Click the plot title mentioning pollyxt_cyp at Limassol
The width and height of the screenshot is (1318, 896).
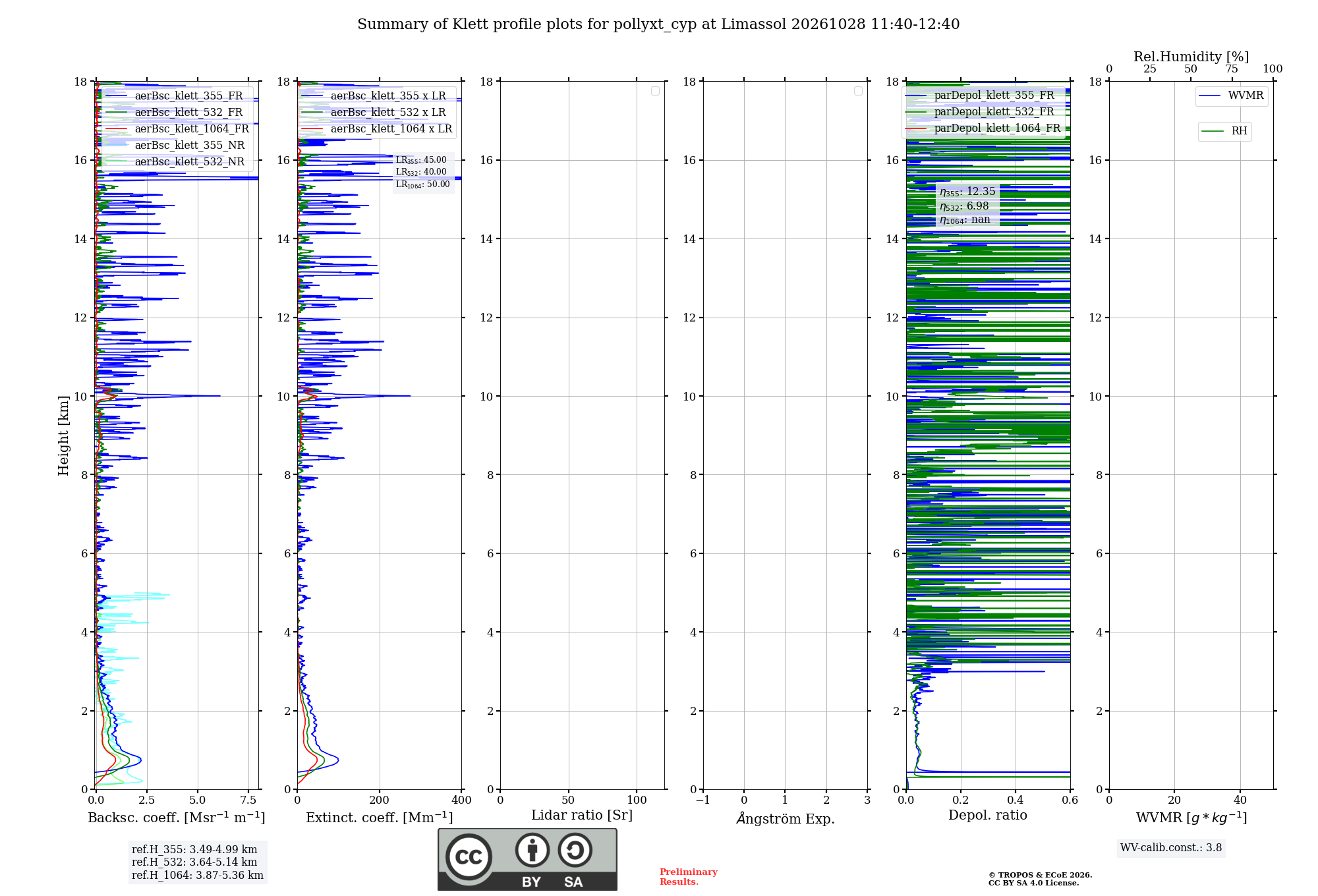(658, 24)
